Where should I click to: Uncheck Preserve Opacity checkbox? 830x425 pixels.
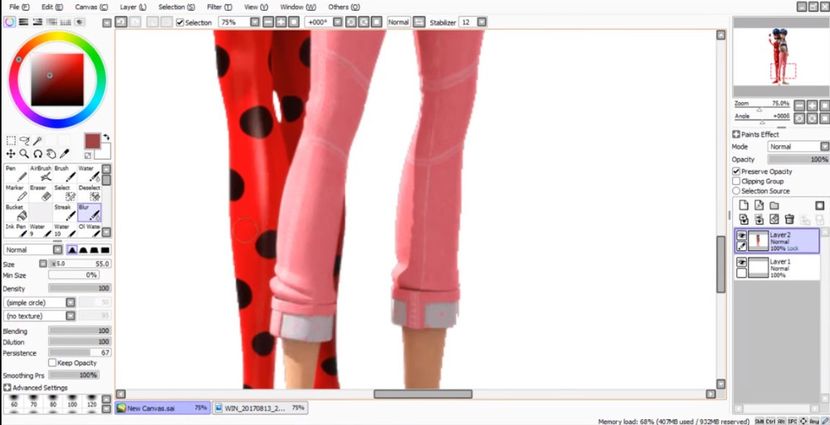pyautogui.click(x=737, y=171)
